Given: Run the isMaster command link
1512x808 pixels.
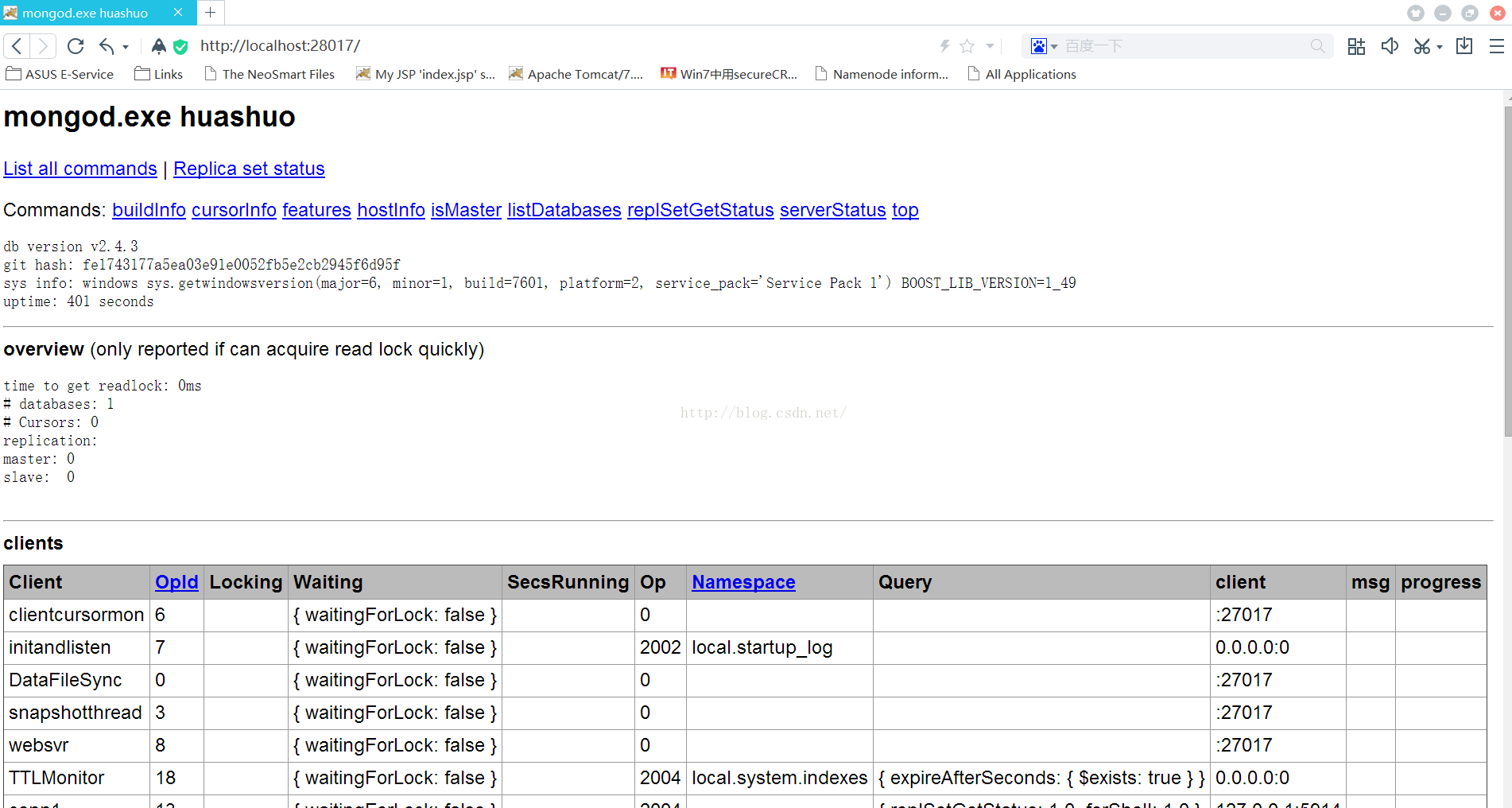Looking at the screenshot, I should (x=466, y=210).
